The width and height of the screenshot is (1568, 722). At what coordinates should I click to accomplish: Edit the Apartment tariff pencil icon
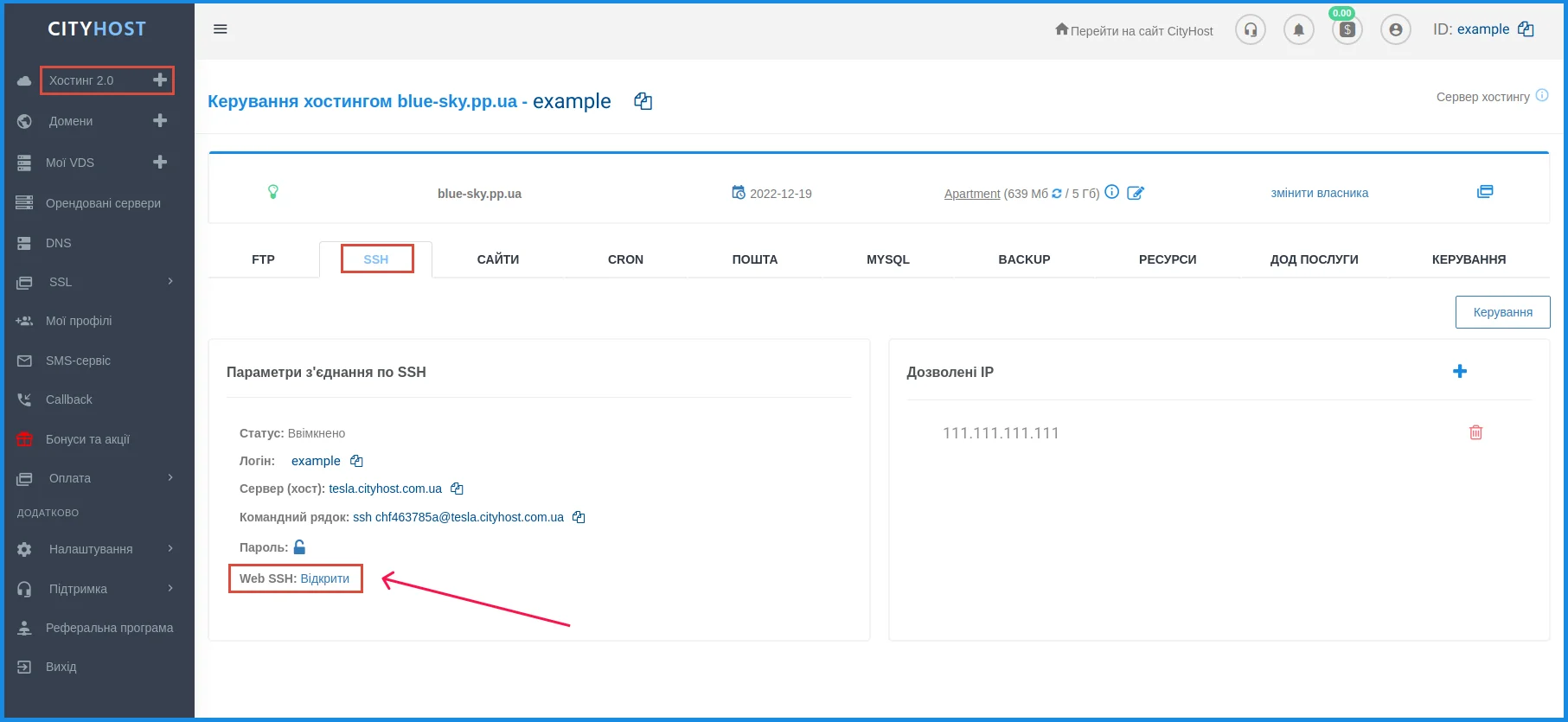pyautogui.click(x=1136, y=193)
